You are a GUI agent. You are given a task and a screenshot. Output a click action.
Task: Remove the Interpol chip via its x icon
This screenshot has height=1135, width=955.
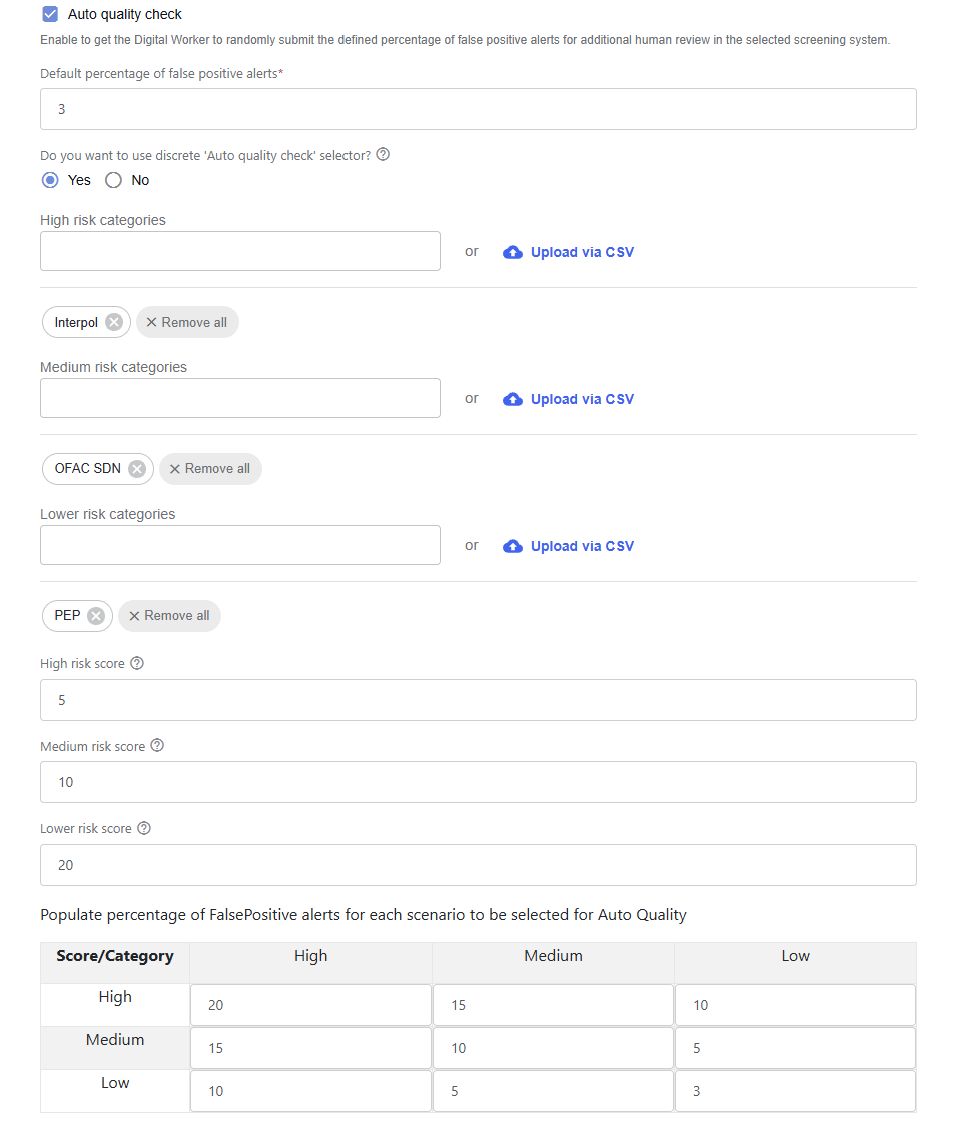coord(114,322)
